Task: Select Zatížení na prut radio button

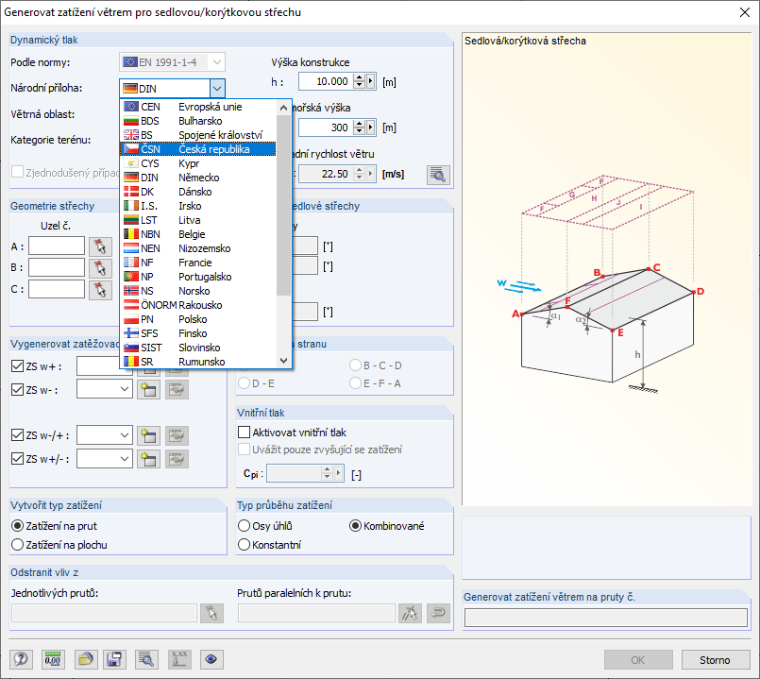Action: click(x=17, y=526)
